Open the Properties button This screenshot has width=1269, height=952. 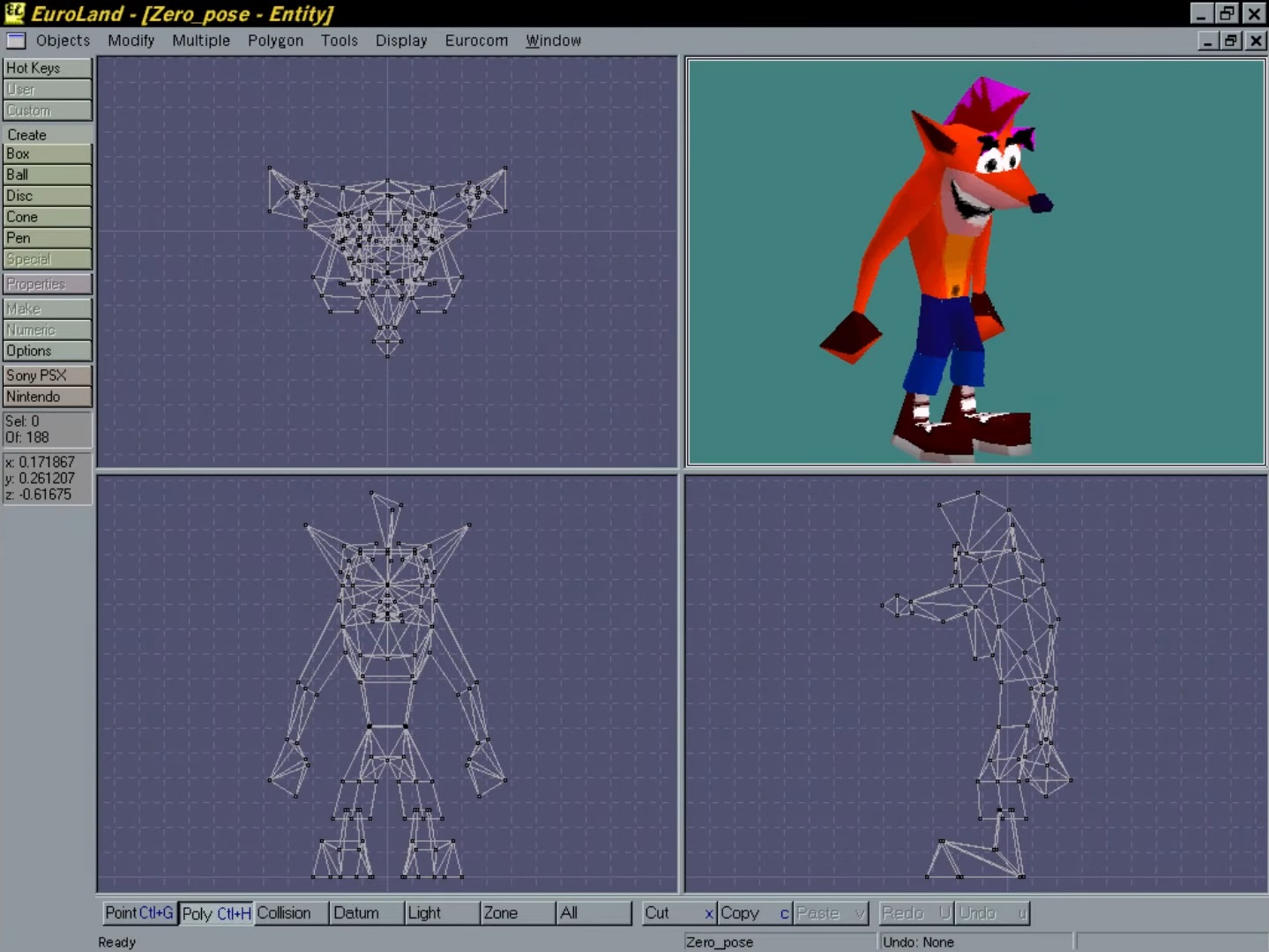click(x=48, y=284)
